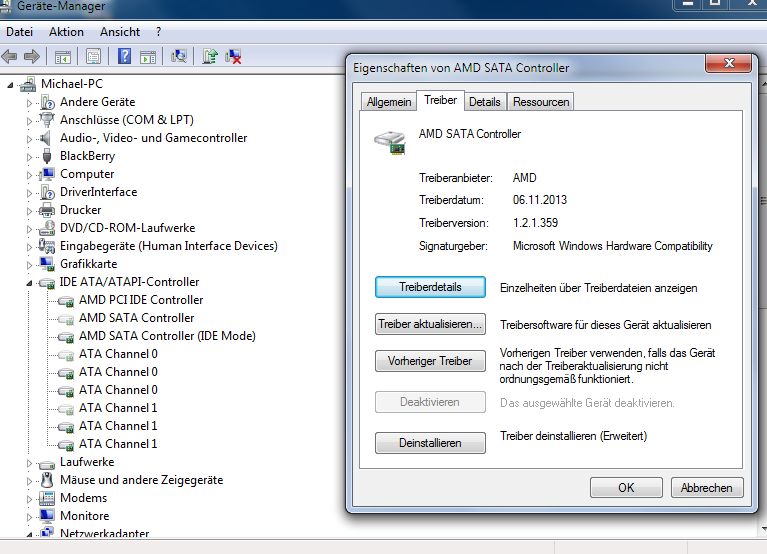Select AMD PCI IDE Controller
This screenshot has height=554, width=767.
coord(141,300)
